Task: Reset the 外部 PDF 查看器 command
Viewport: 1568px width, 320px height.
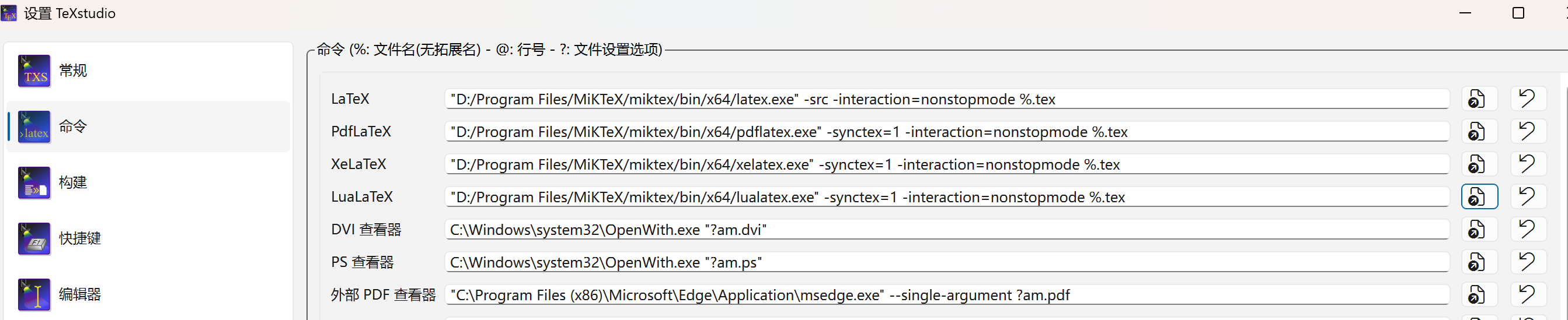Action: point(1527,295)
